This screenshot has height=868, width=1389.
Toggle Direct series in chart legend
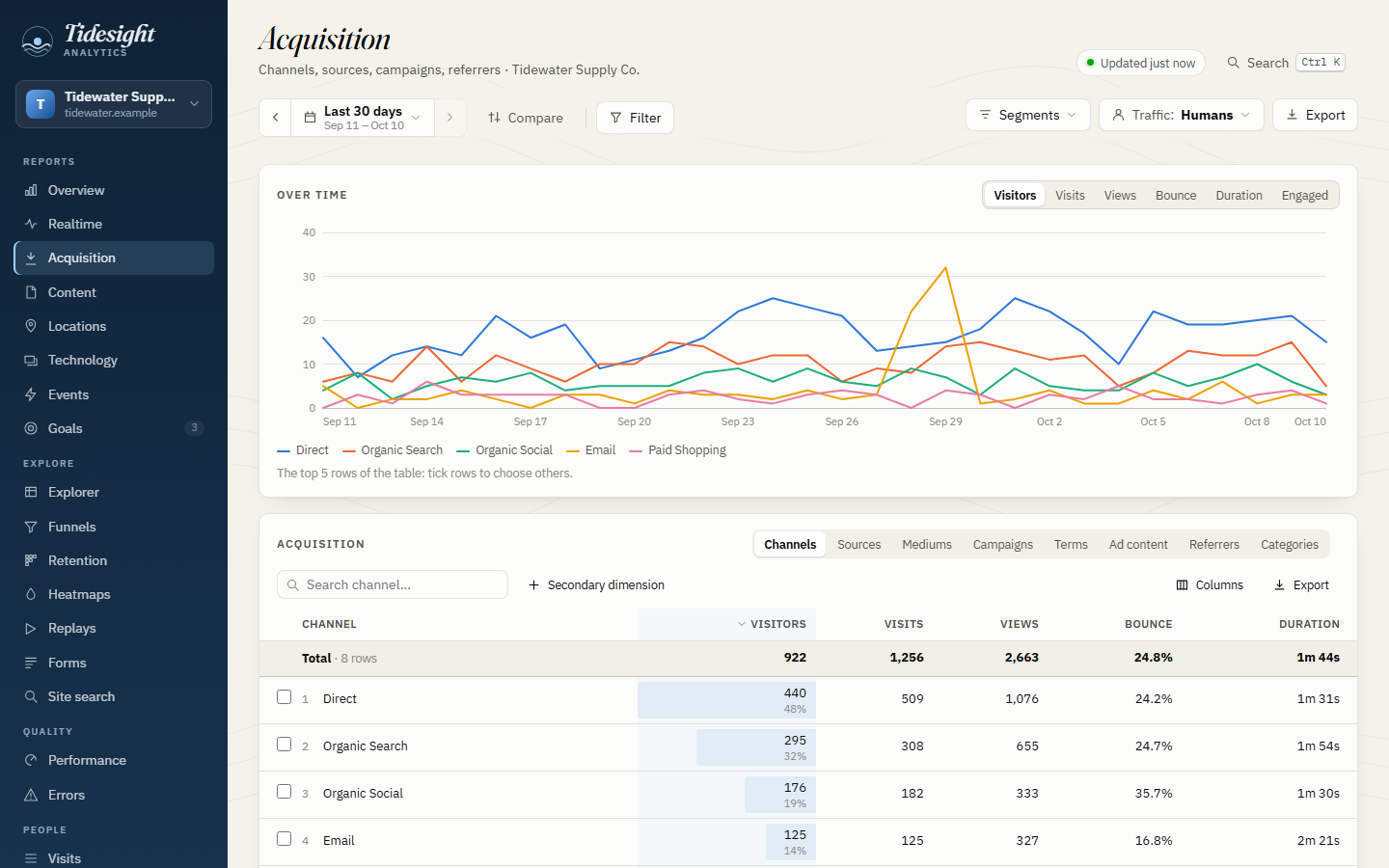point(303,450)
